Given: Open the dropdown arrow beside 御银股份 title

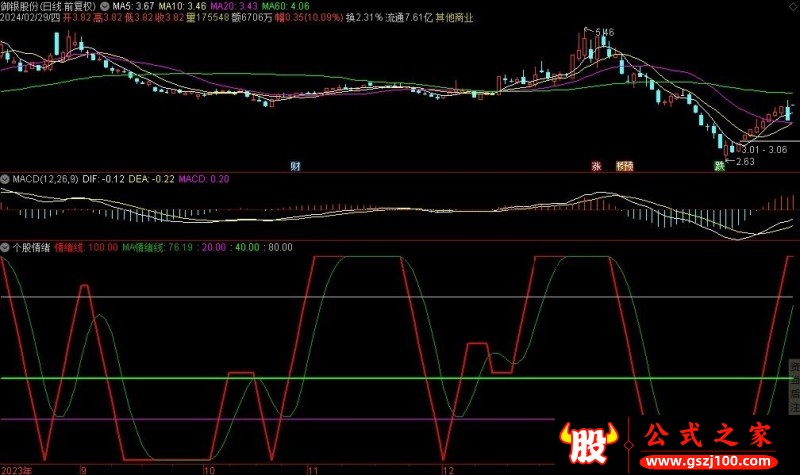Looking at the screenshot, I should 105,7.
